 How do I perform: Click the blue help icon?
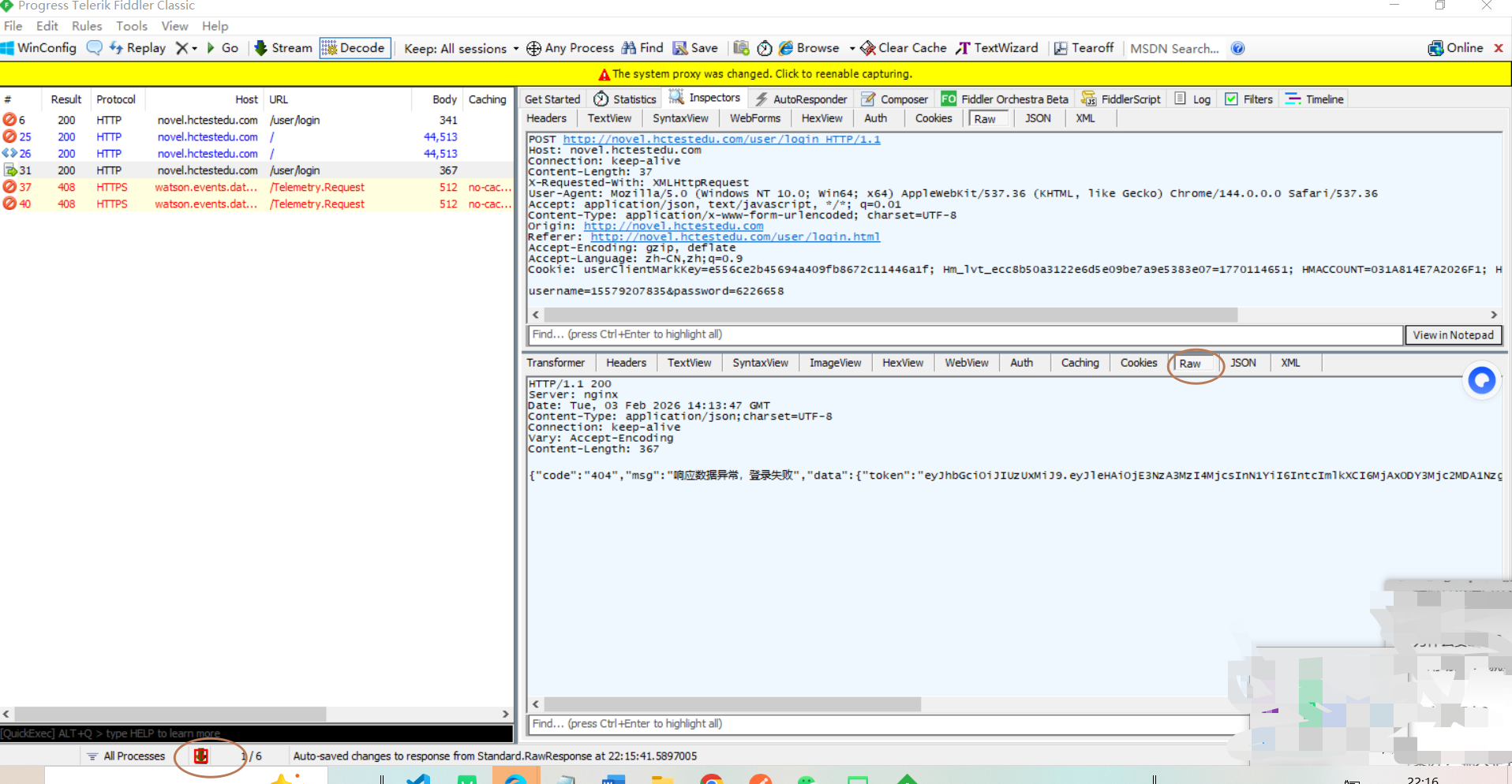[x=1238, y=48]
